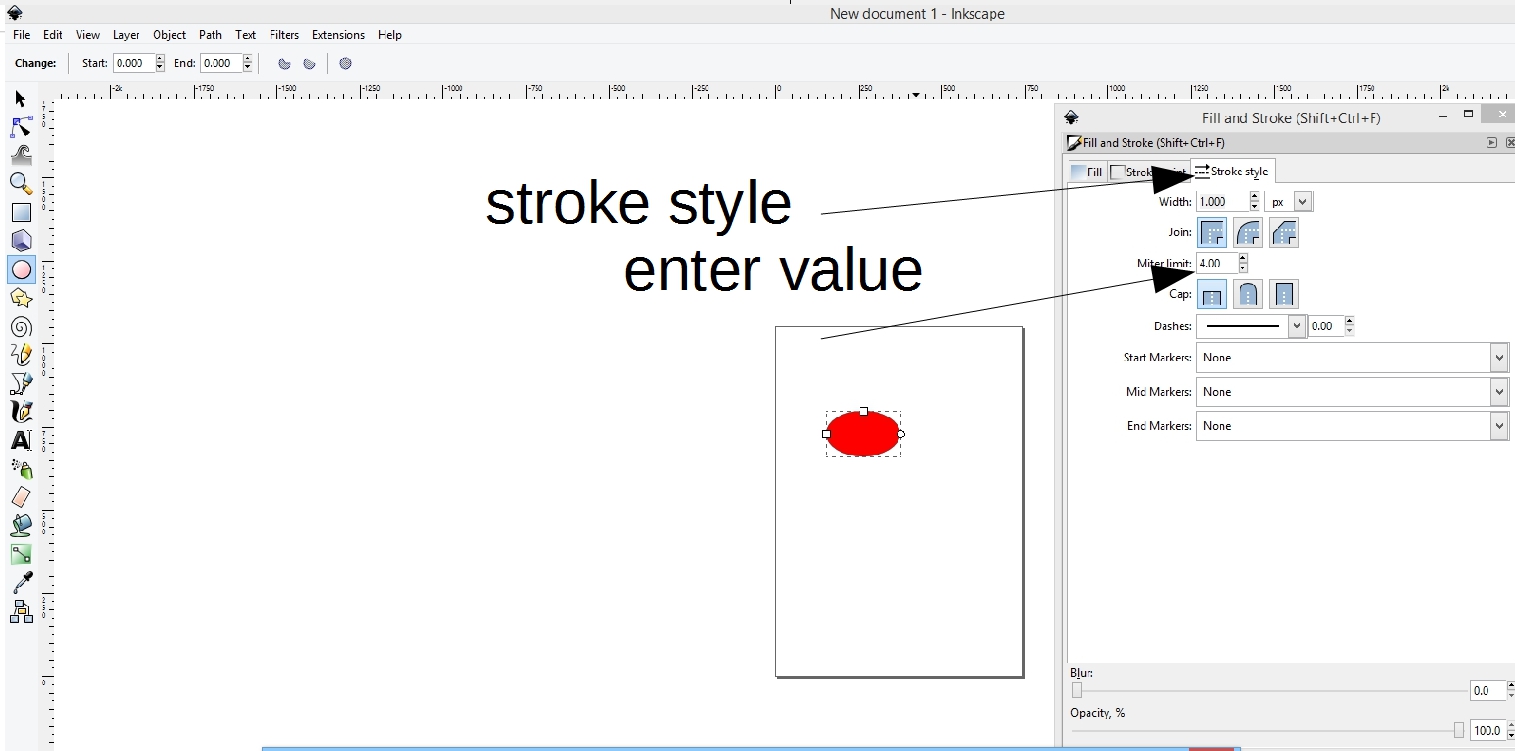Screen dimensions: 1515x751
Task: Open the Object menu
Action: click(170, 35)
